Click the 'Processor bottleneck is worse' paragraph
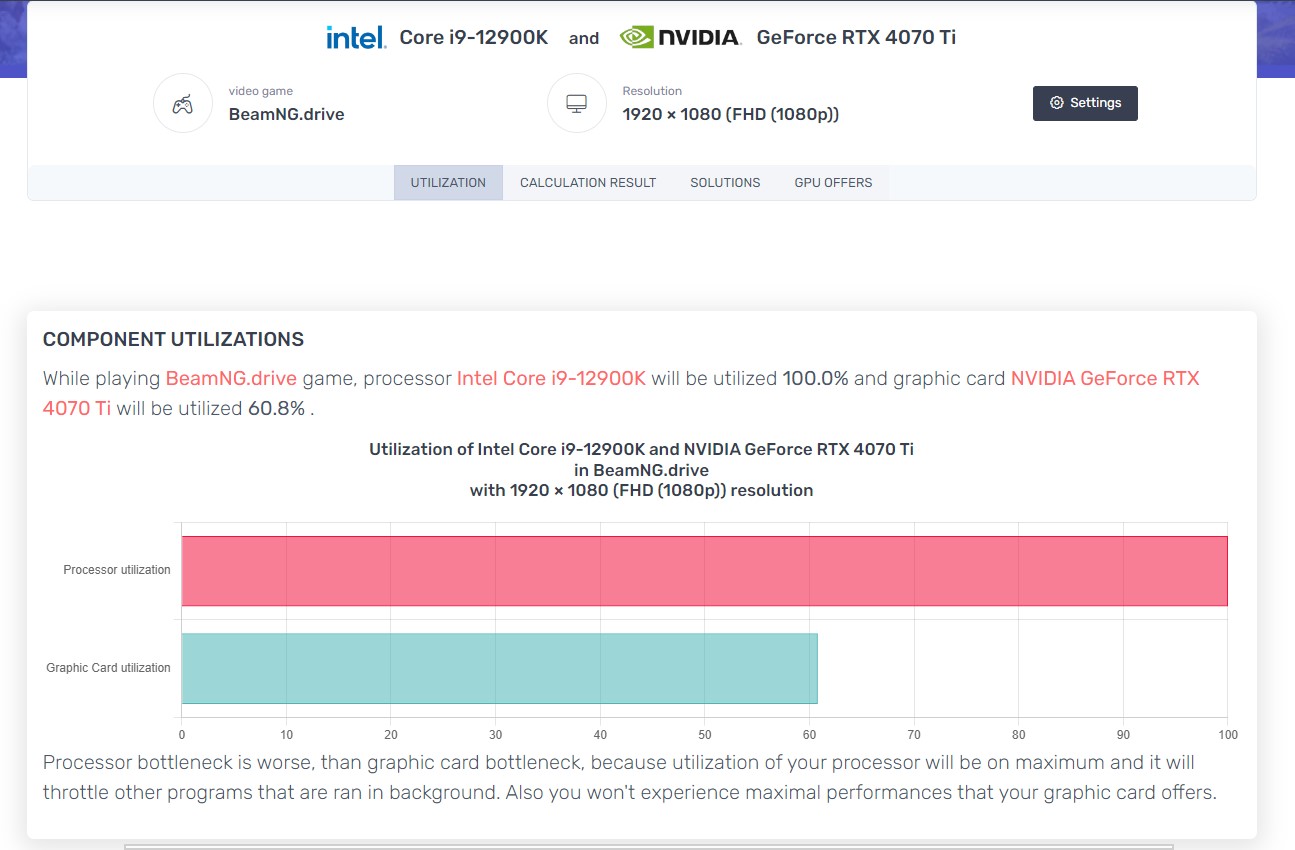The height and width of the screenshot is (850, 1295). point(629,778)
